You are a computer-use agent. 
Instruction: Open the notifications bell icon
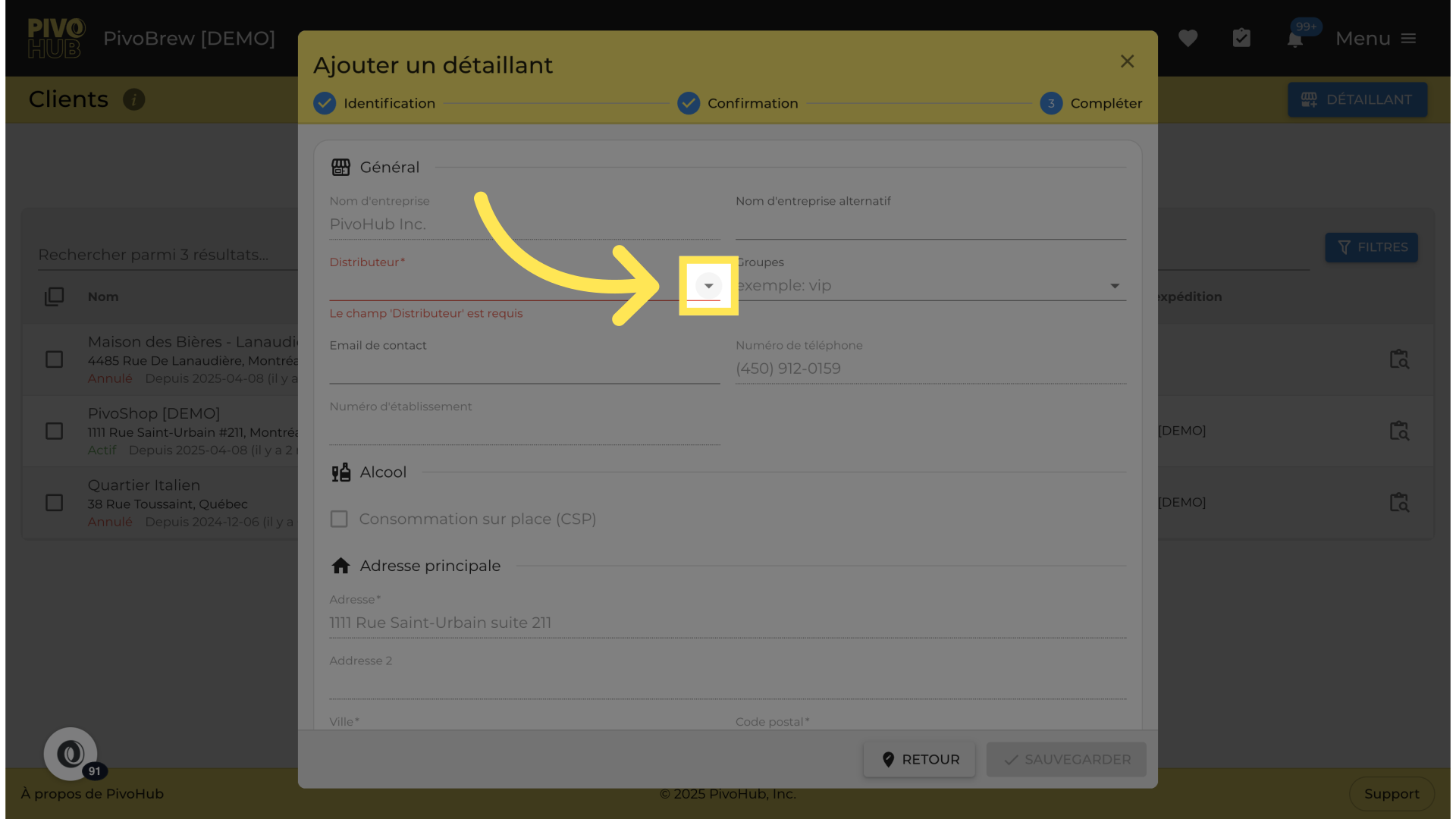1295,39
